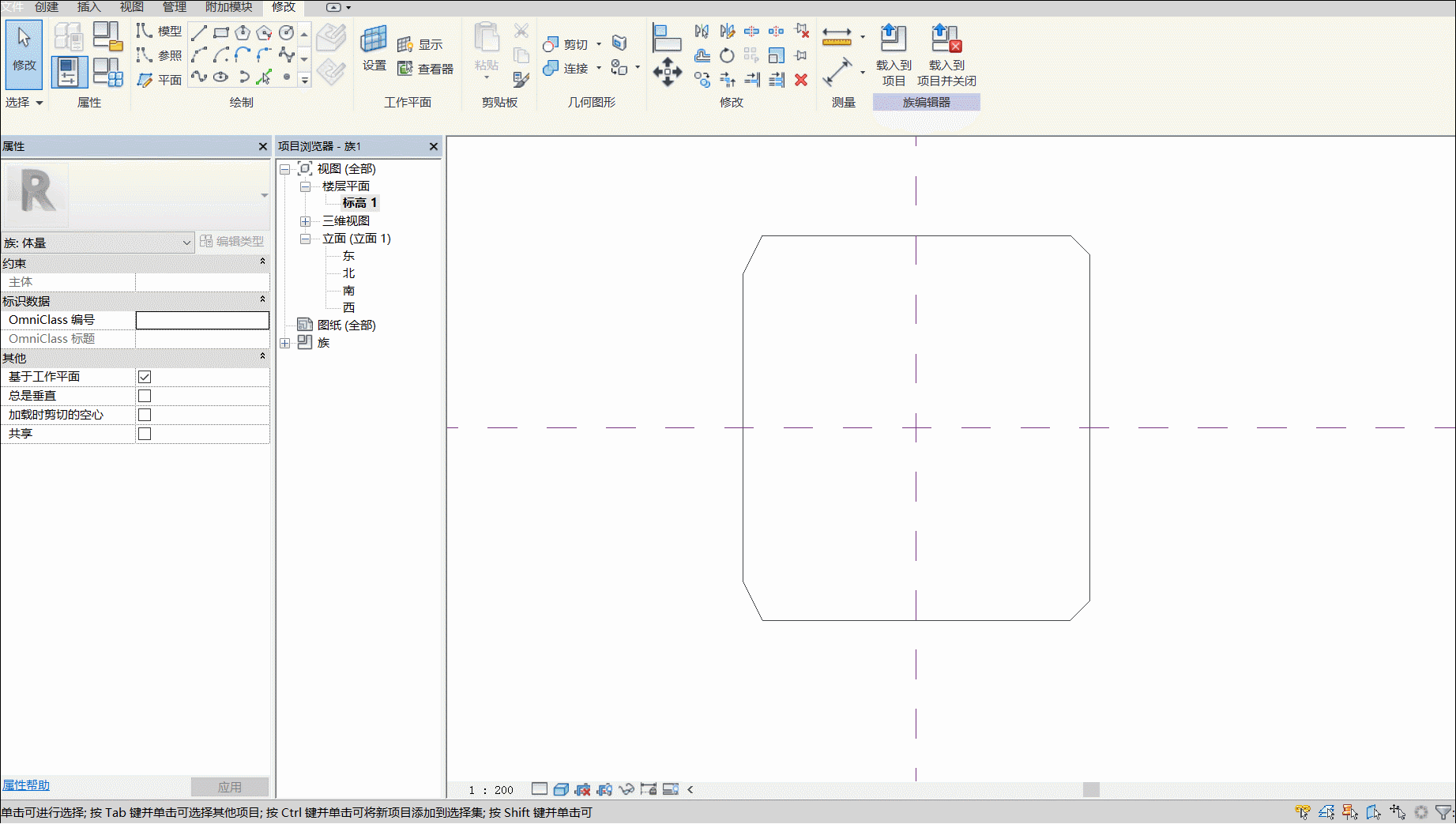Pick the Ellipse draw tool
Screen dimensions: 1456x824
(221, 77)
